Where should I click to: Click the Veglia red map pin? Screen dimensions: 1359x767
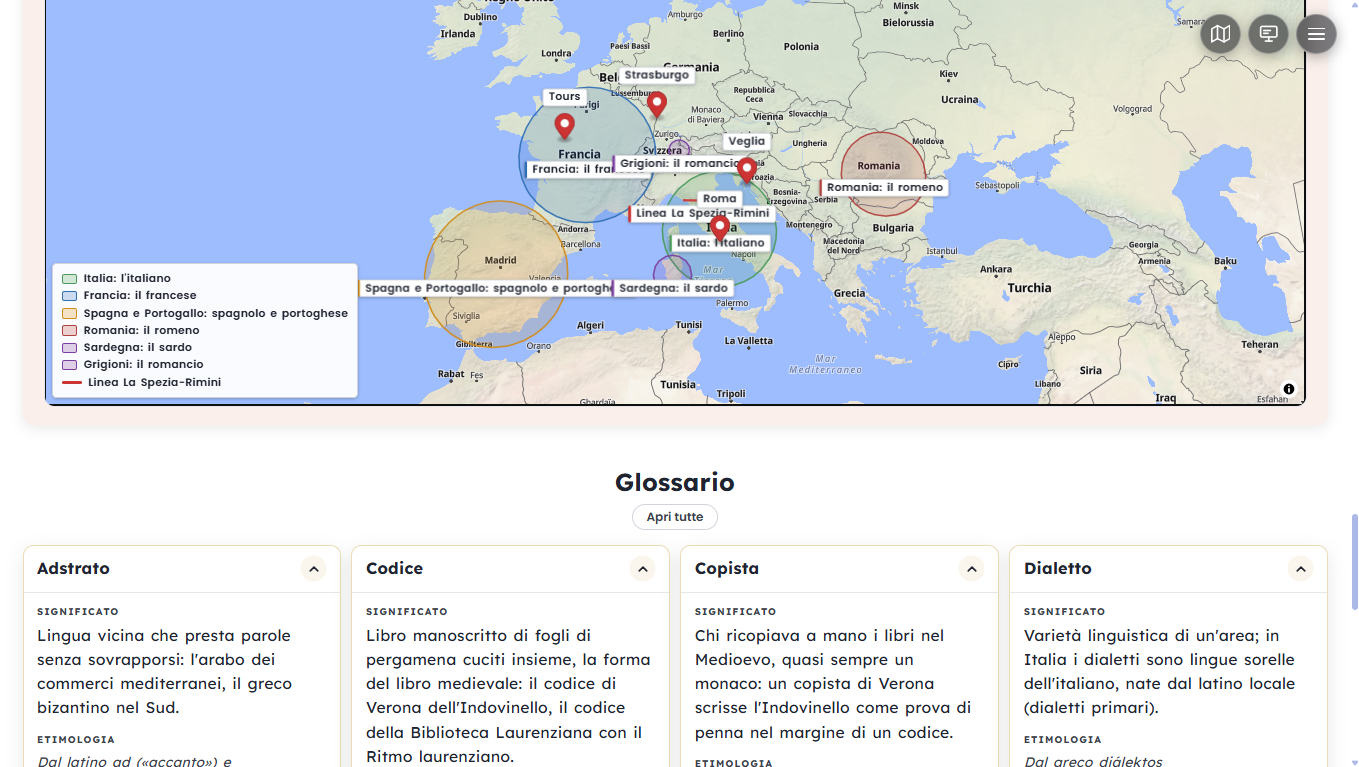(746, 171)
